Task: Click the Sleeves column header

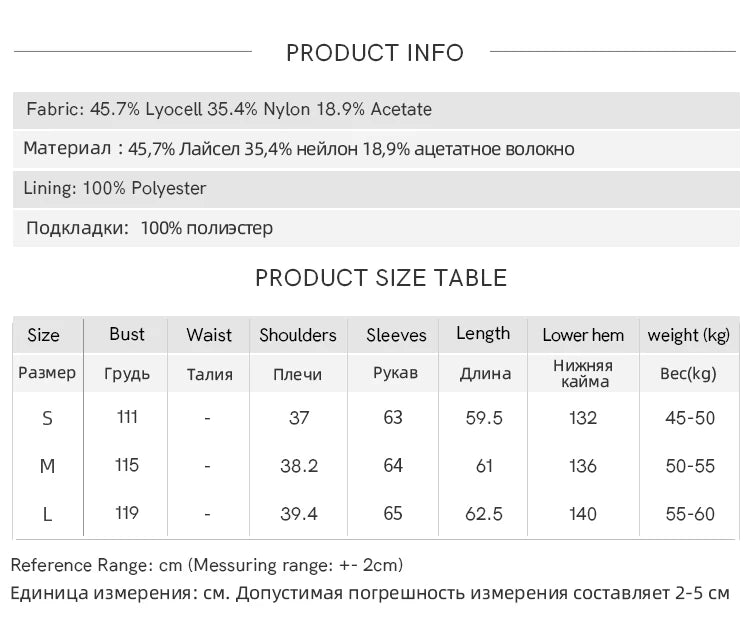Action: (x=396, y=335)
